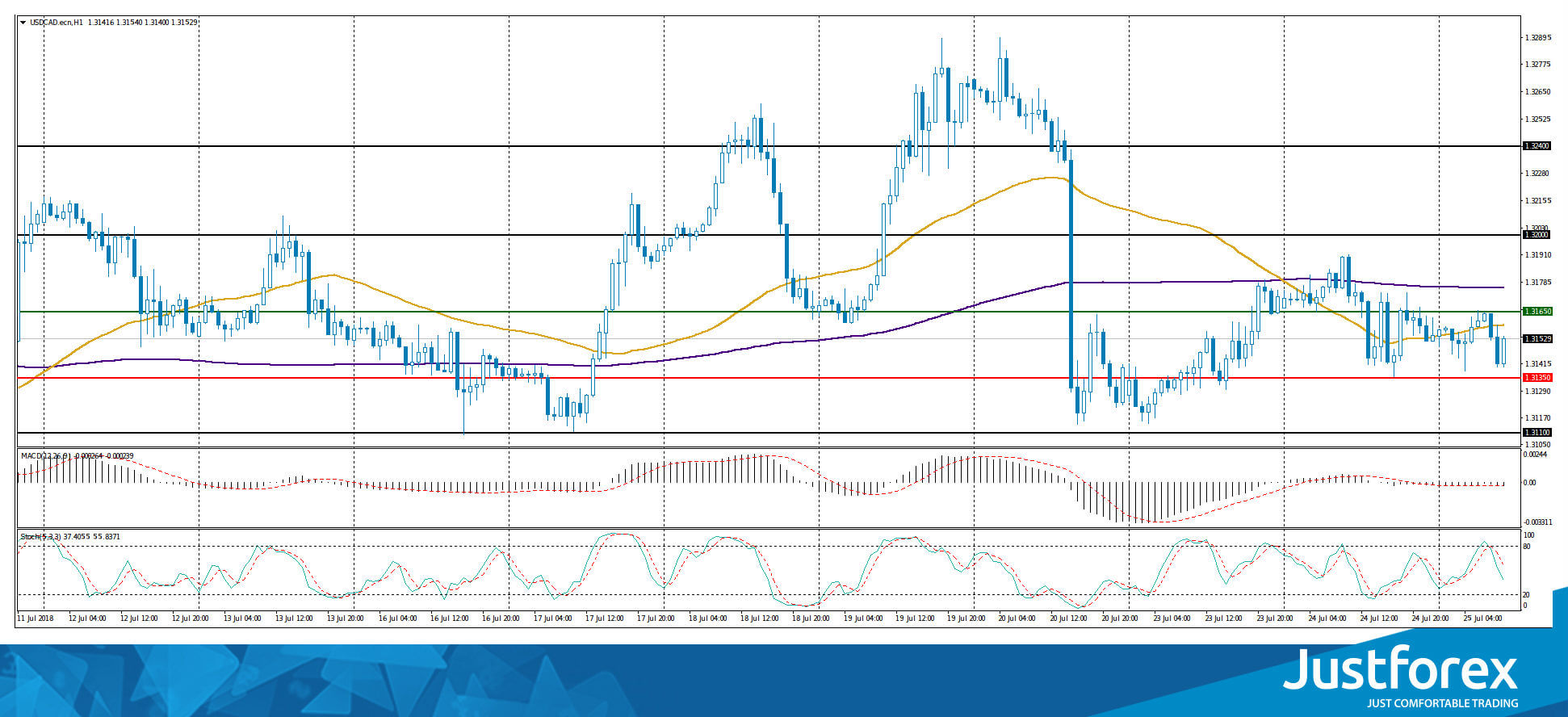Screen dimensions: 1568x717
Task: Click the 1.32895 price axis label
Action: 1537,38
